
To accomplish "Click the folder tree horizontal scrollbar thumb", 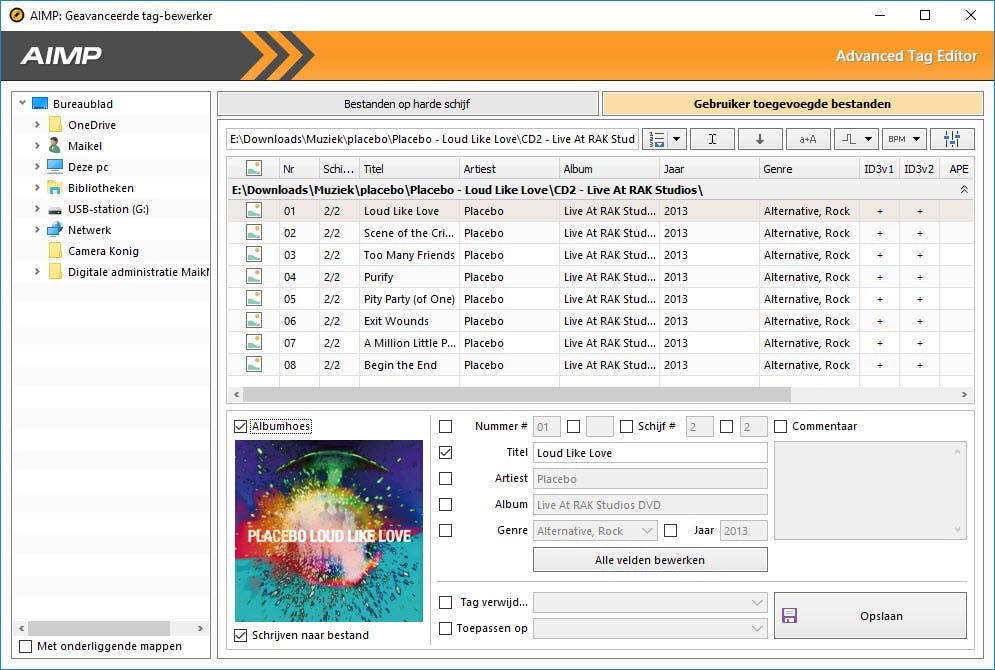I will pyautogui.click(x=99, y=628).
